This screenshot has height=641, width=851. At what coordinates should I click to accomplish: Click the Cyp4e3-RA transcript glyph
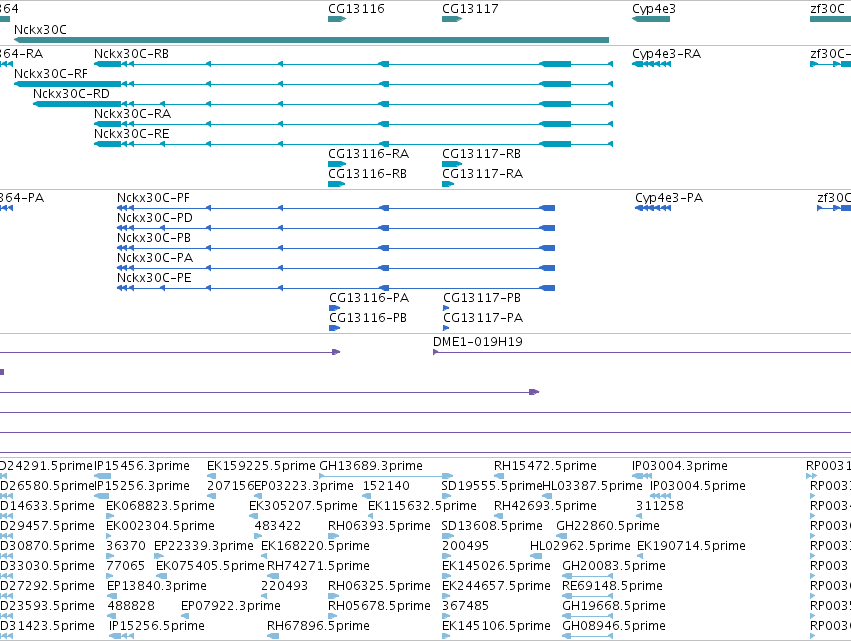[651, 64]
